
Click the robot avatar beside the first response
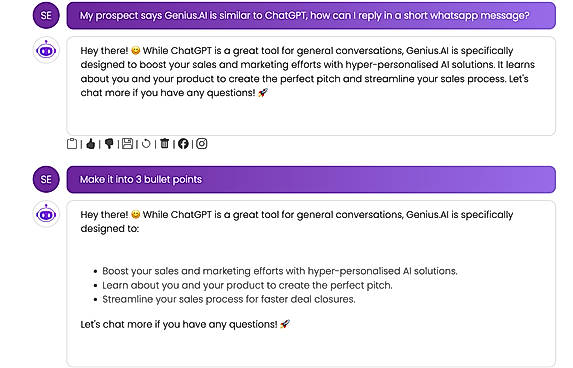tap(46, 50)
